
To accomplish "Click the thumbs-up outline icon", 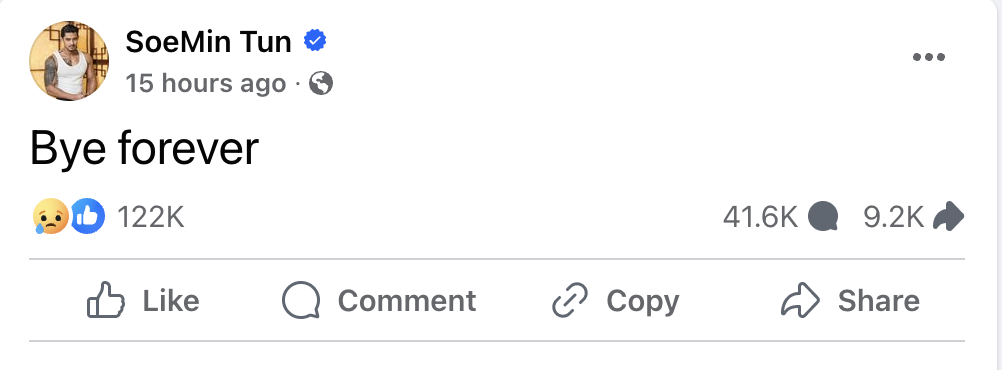I will click(x=106, y=300).
